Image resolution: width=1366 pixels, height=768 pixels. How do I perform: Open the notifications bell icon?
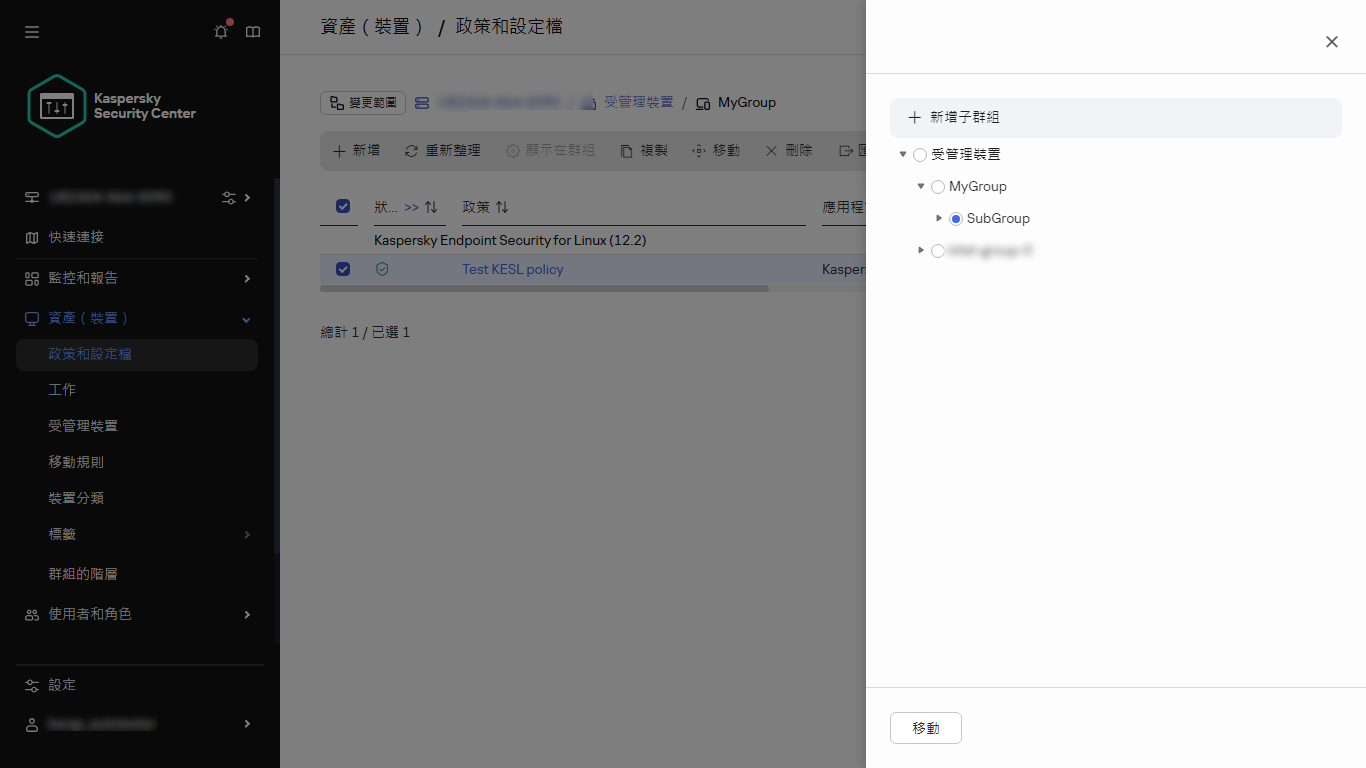(220, 31)
